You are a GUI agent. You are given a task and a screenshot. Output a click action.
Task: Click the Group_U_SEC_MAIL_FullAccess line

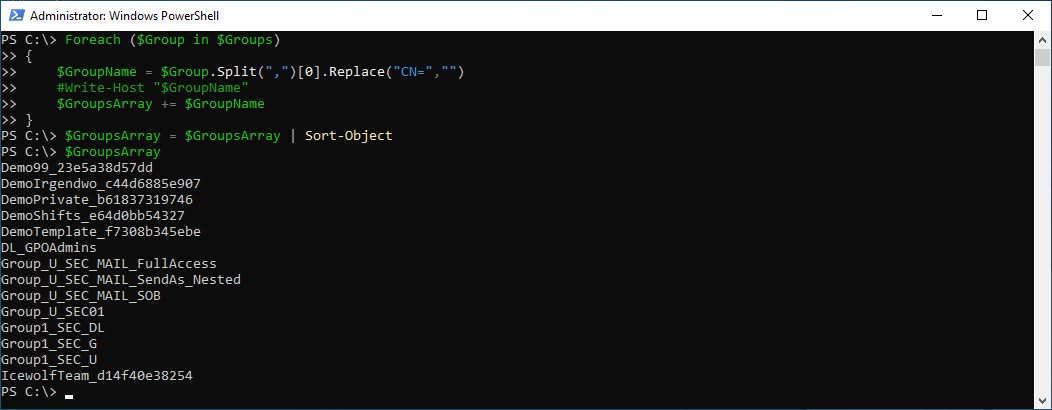pos(109,264)
